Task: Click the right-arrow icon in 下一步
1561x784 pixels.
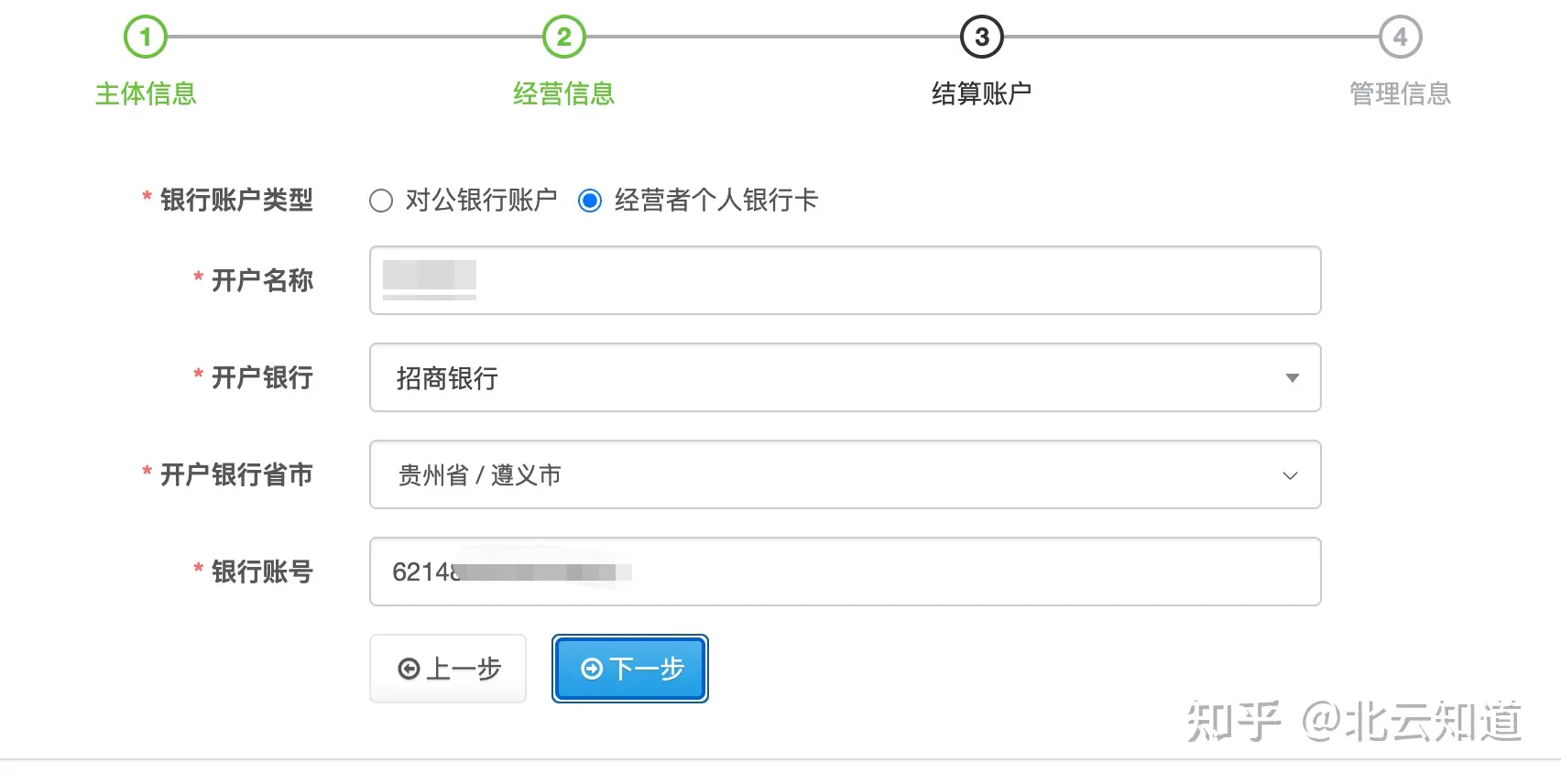Action: click(593, 670)
